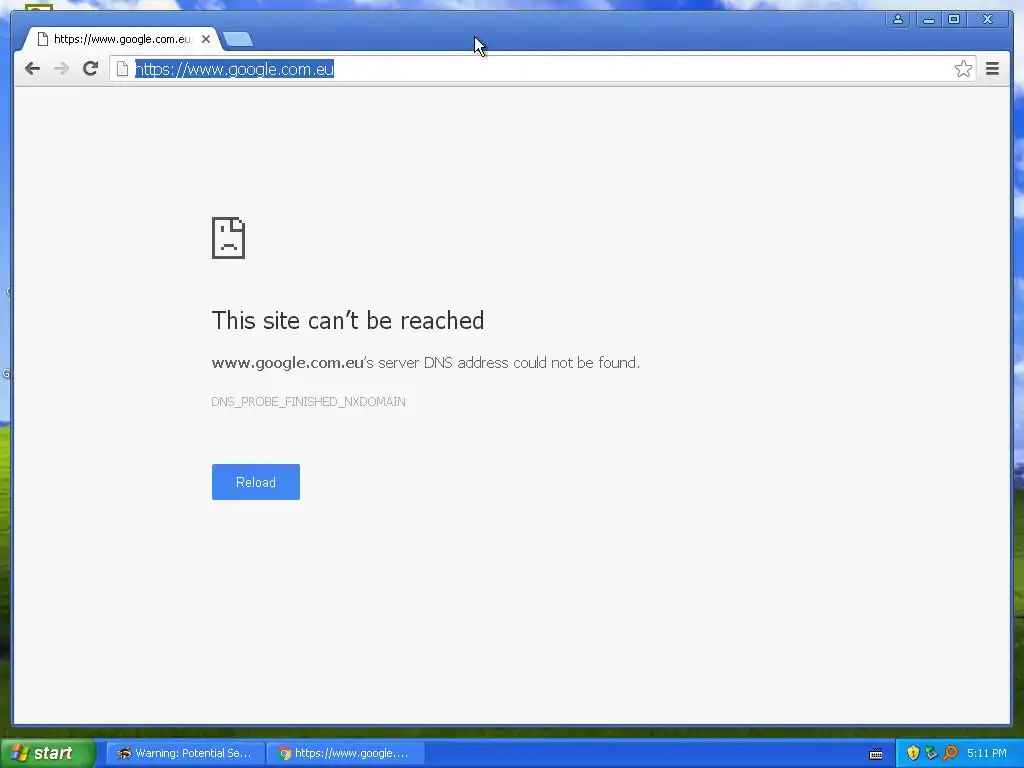The image size is (1024, 768).
Task: Bookmark this page with the star icon
Action: click(963, 69)
